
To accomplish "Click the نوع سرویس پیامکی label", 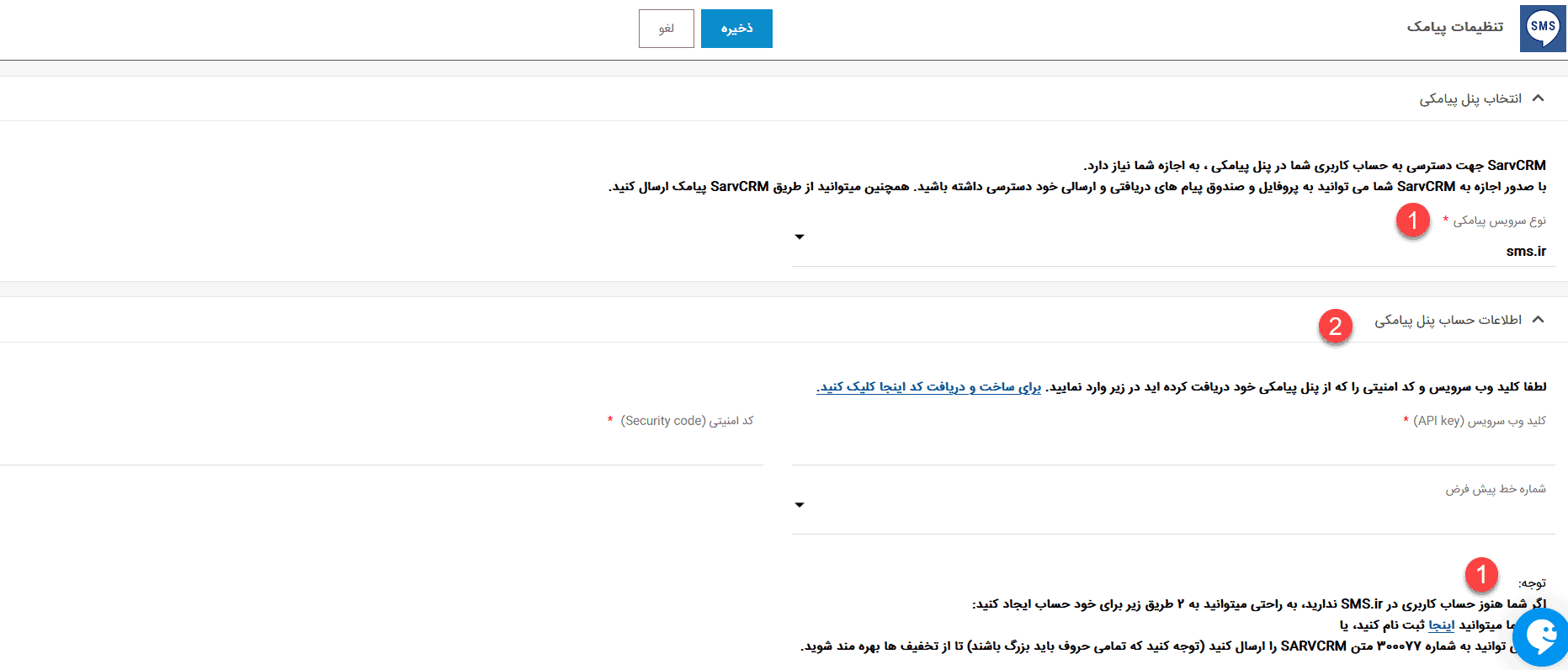I will [x=1500, y=221].
